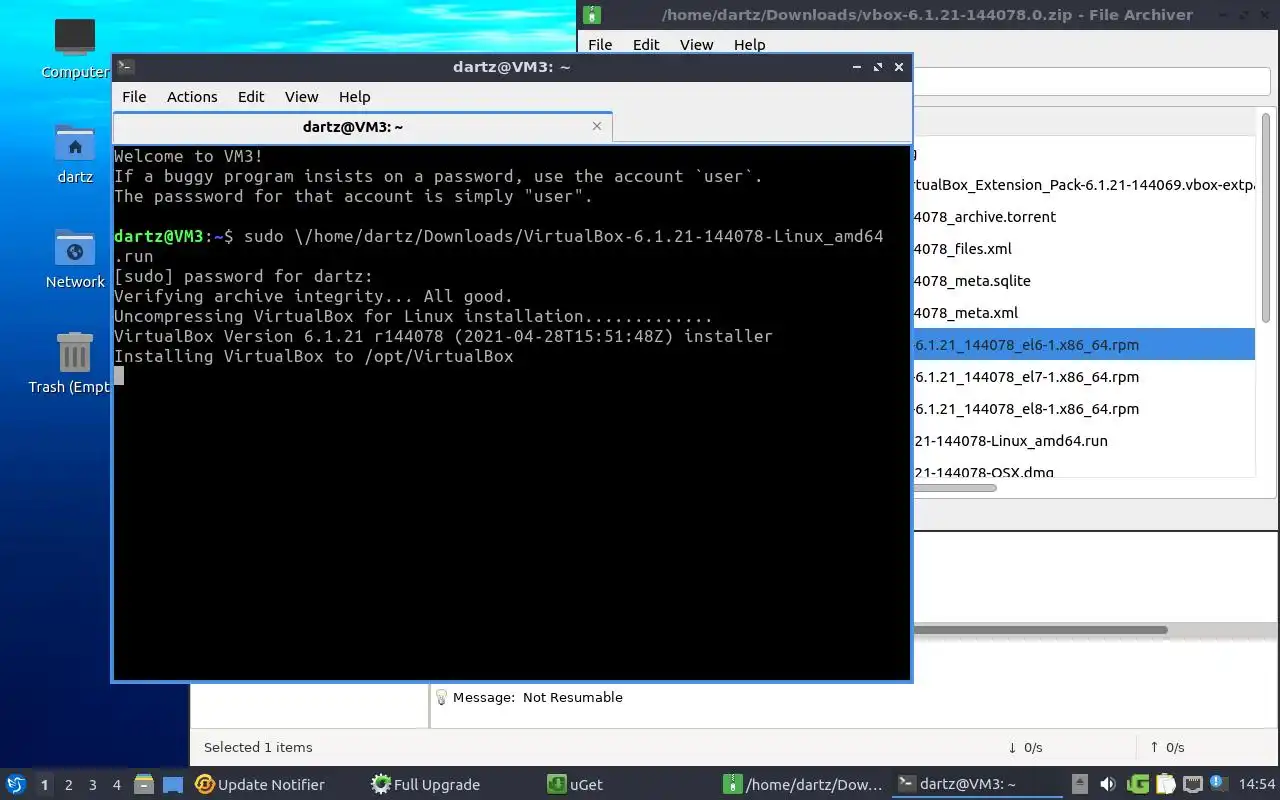
Task: Click the lightbulb icon next to Message
Action: tap(441, 697)
